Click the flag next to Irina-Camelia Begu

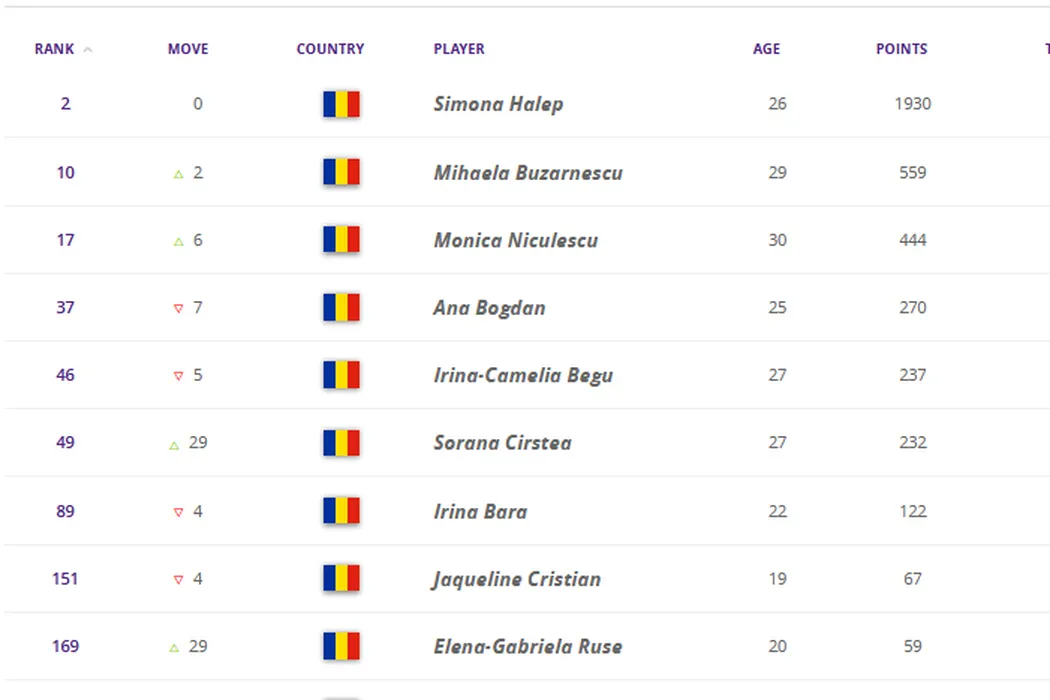pos(341,375)
